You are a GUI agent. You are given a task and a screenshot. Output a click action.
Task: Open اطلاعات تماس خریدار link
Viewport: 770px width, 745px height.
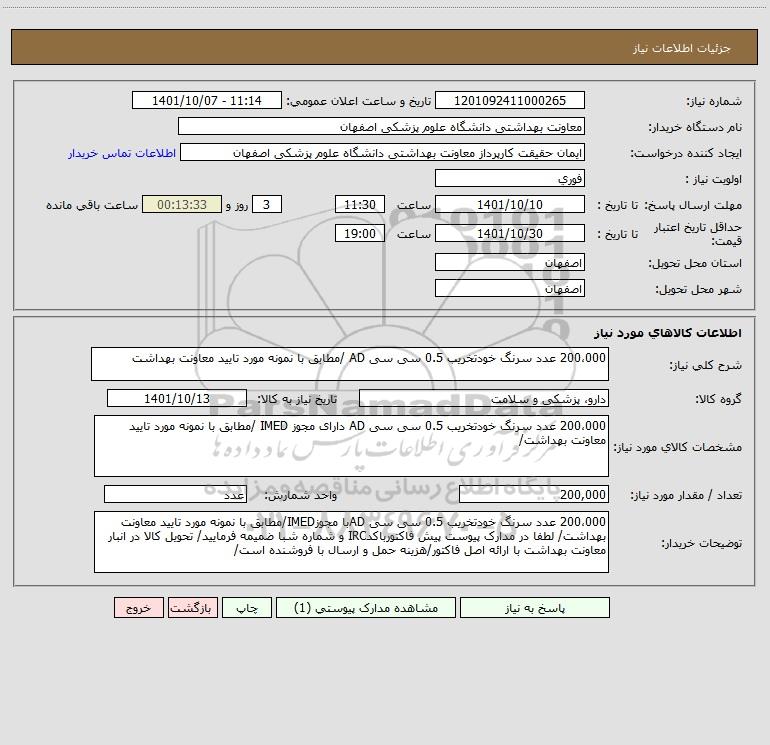click(122, 153)
